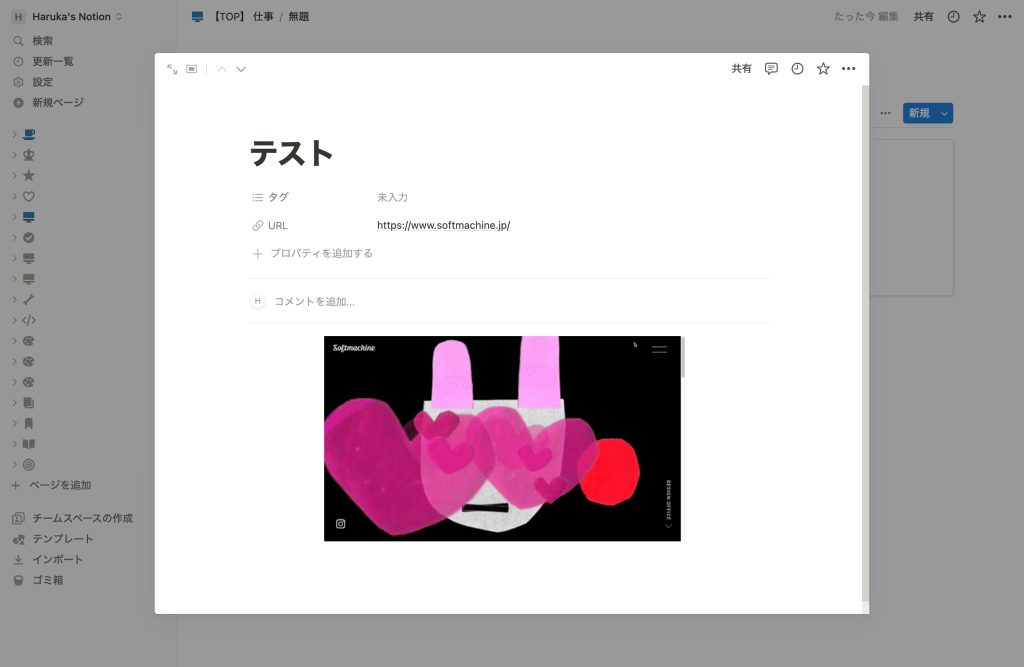Go to the next page with down arrow

[x=241, y=69]
